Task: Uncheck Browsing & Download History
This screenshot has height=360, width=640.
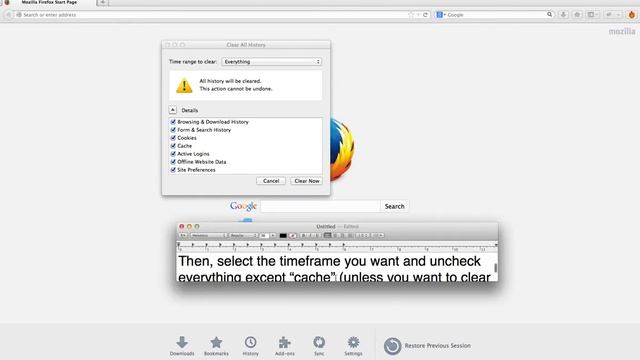Action: (x=173, y=122)
